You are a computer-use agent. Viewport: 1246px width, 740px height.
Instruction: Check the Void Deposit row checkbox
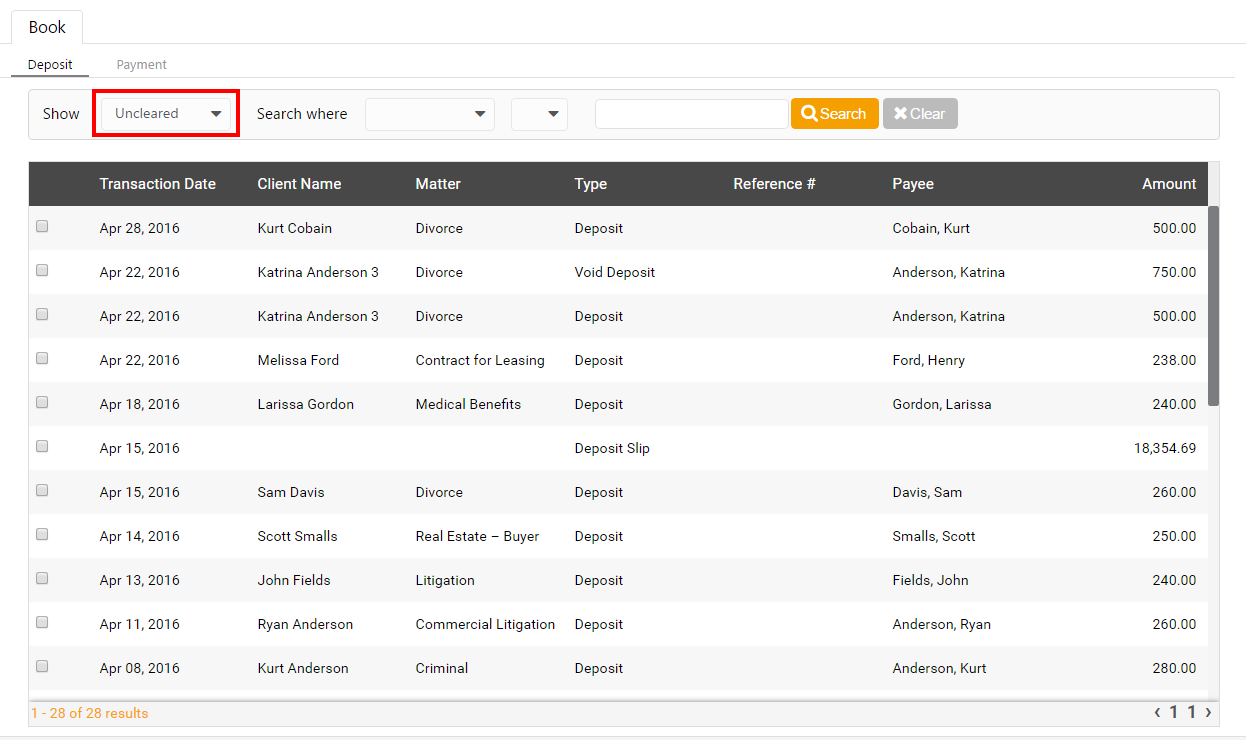42,270
